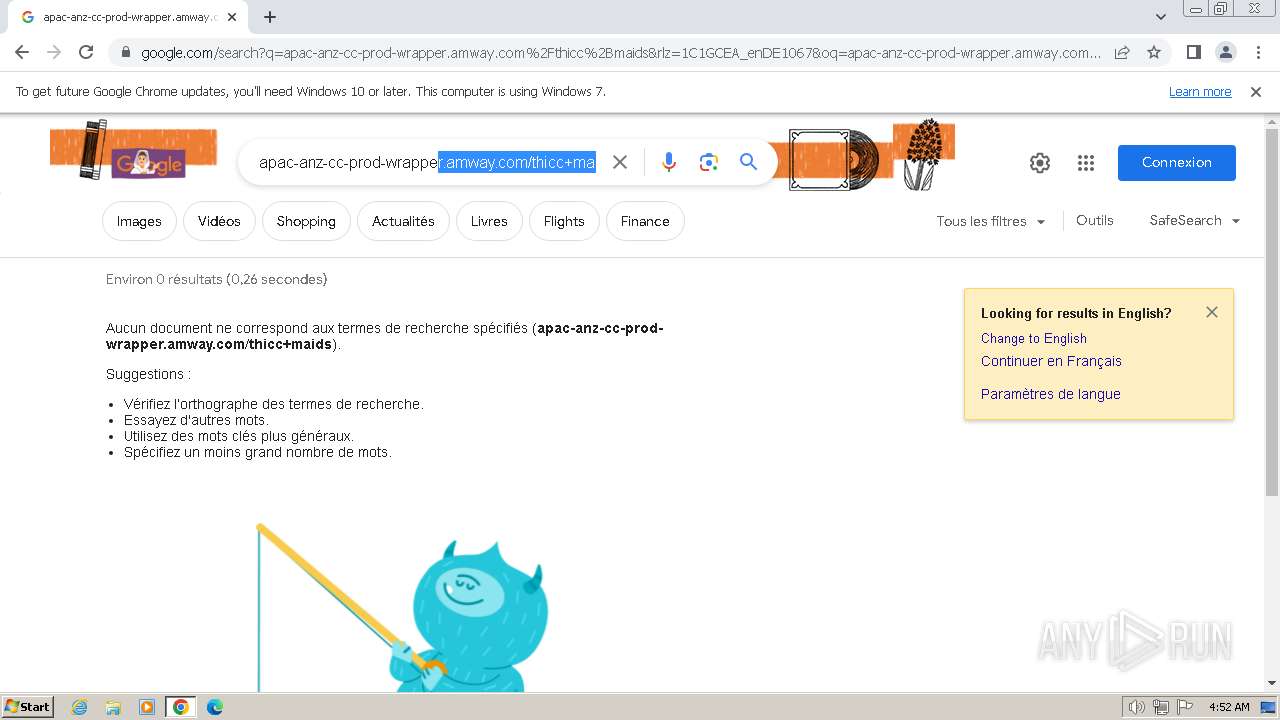Search by image with camera lens icon
The image size is (1280, 720).
(x=709, y=162)
